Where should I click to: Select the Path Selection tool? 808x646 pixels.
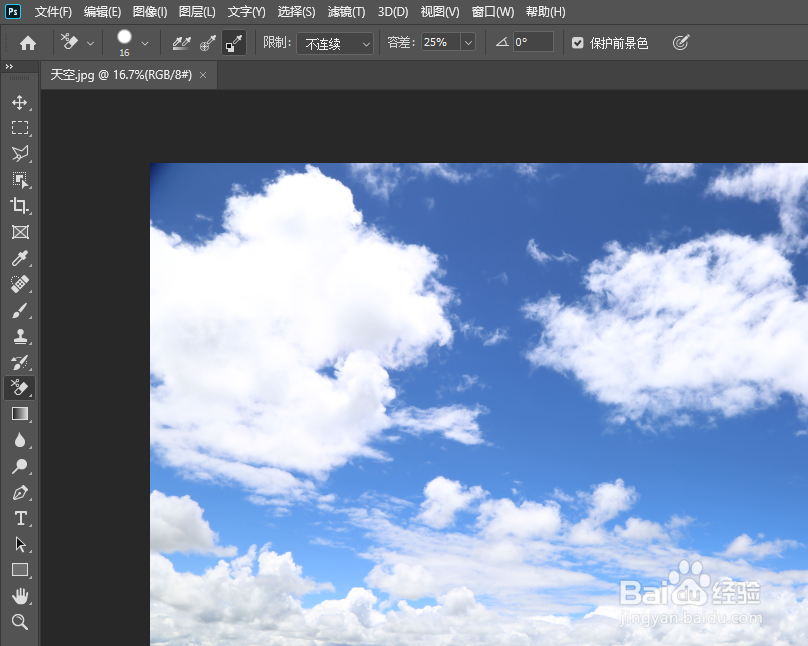coord(20,544)
